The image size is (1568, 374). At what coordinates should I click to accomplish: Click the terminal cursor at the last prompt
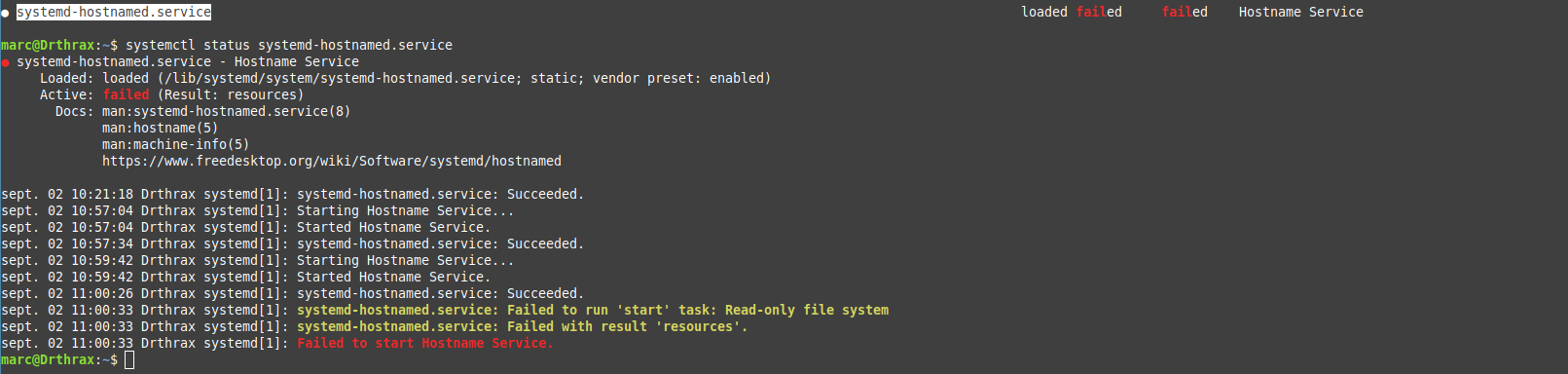tap(129, 360)
